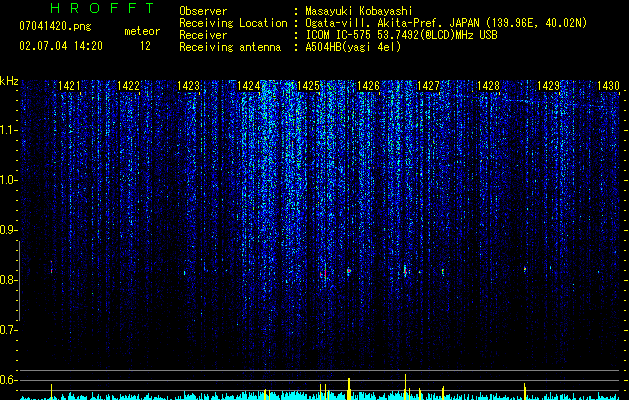The image size is (629, 400).
Task: Click the meteor echo between 1428 and 1429
Action: click(x=525, y=268)
